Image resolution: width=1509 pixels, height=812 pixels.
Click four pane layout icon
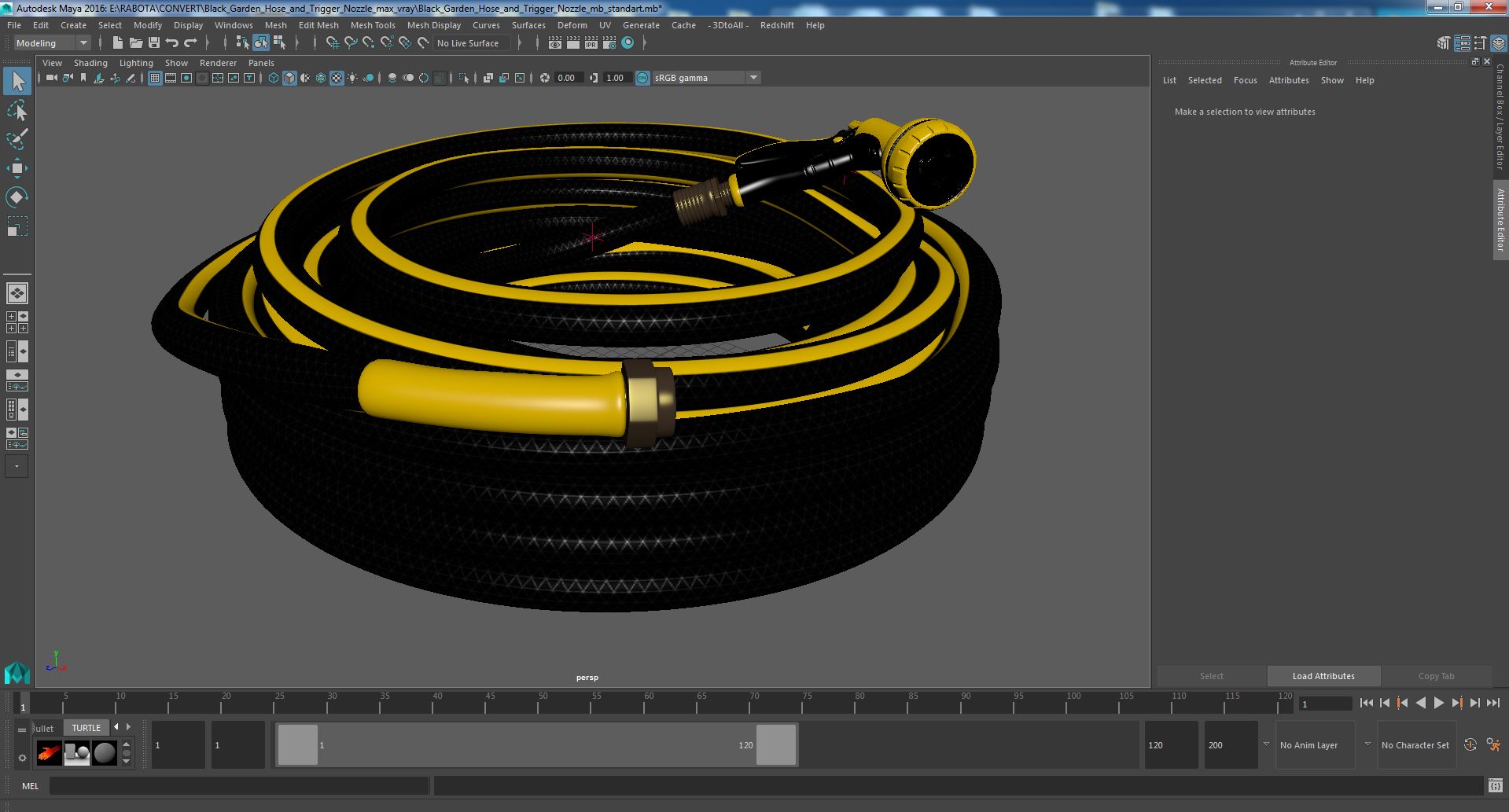pos(17,322)
